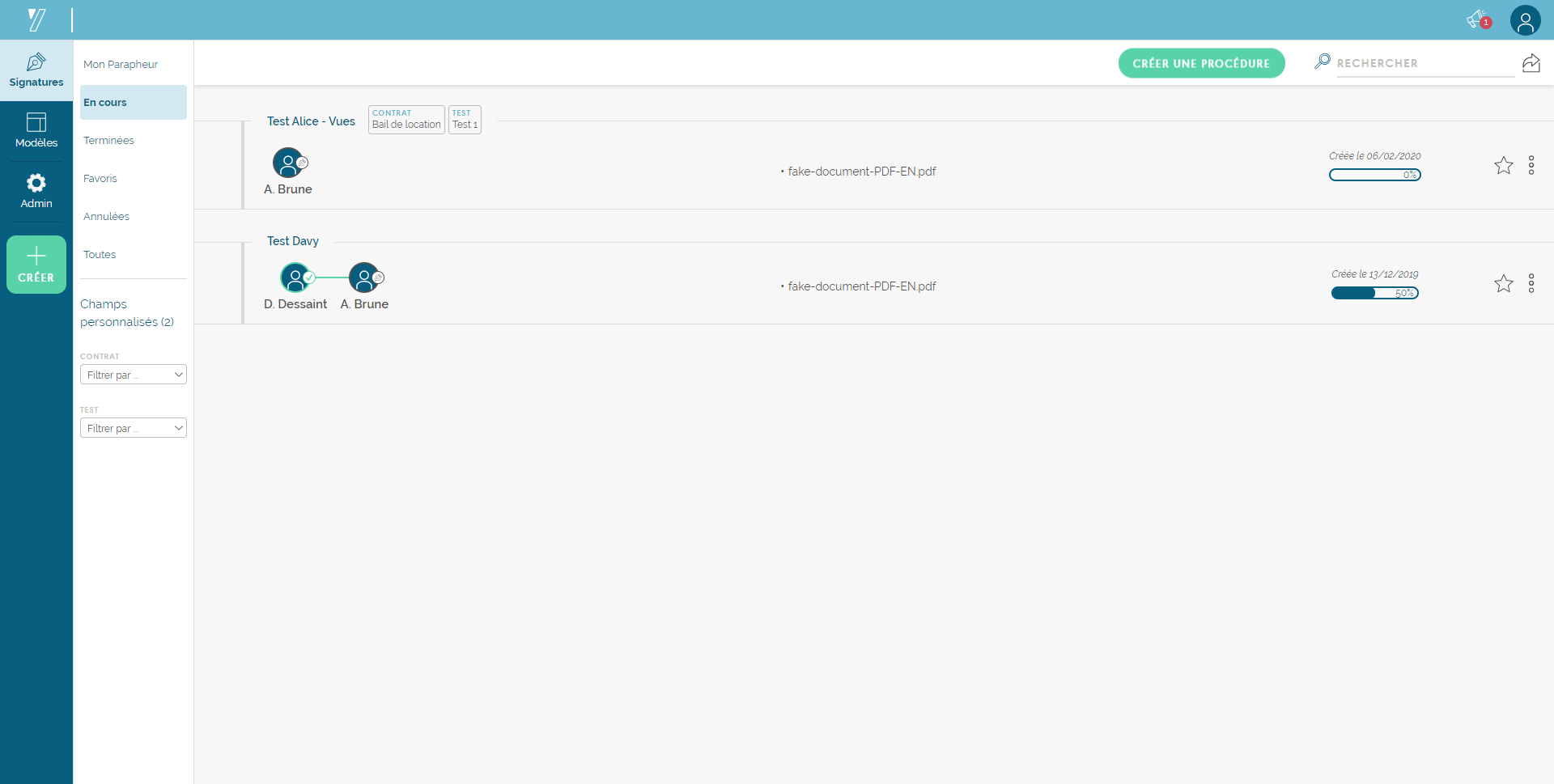Open the Test Davy procedure title
The height and width of the screenshot is (784, 1554).
[x=293, y=241]
